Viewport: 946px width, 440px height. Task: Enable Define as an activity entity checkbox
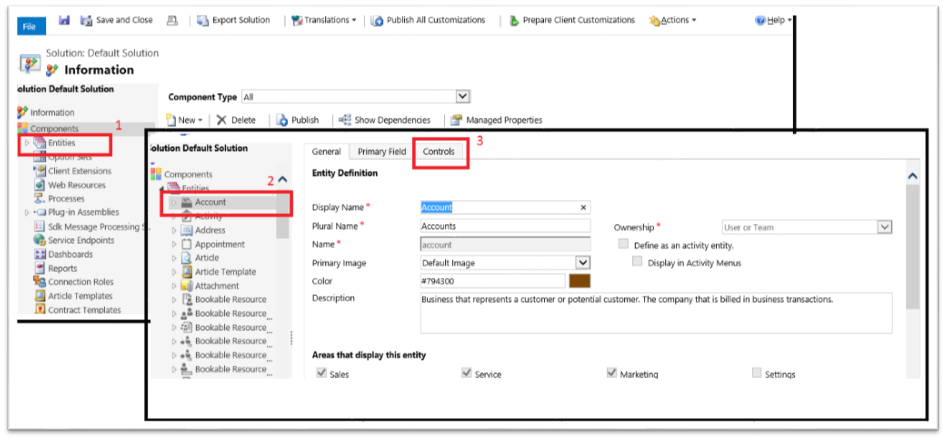point(624,244)
